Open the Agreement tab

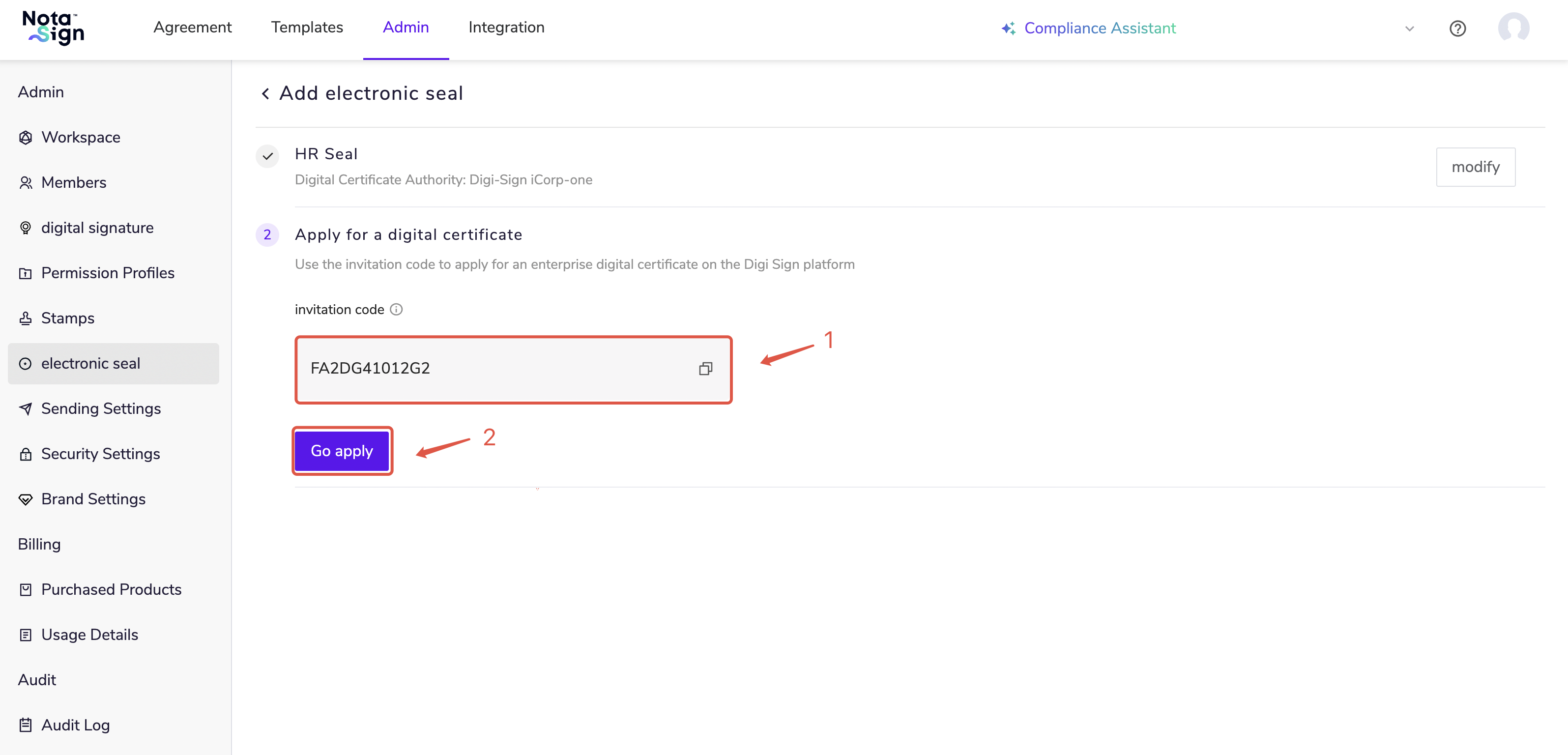[192, 28]
